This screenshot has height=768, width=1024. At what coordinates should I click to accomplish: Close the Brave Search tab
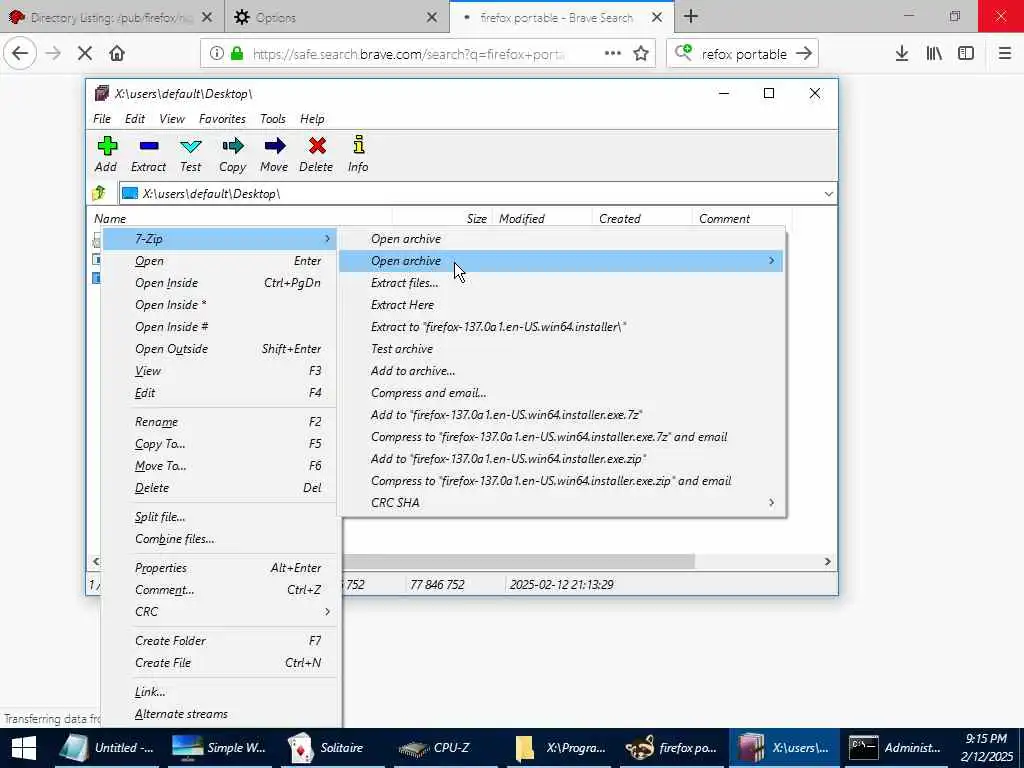657,18
